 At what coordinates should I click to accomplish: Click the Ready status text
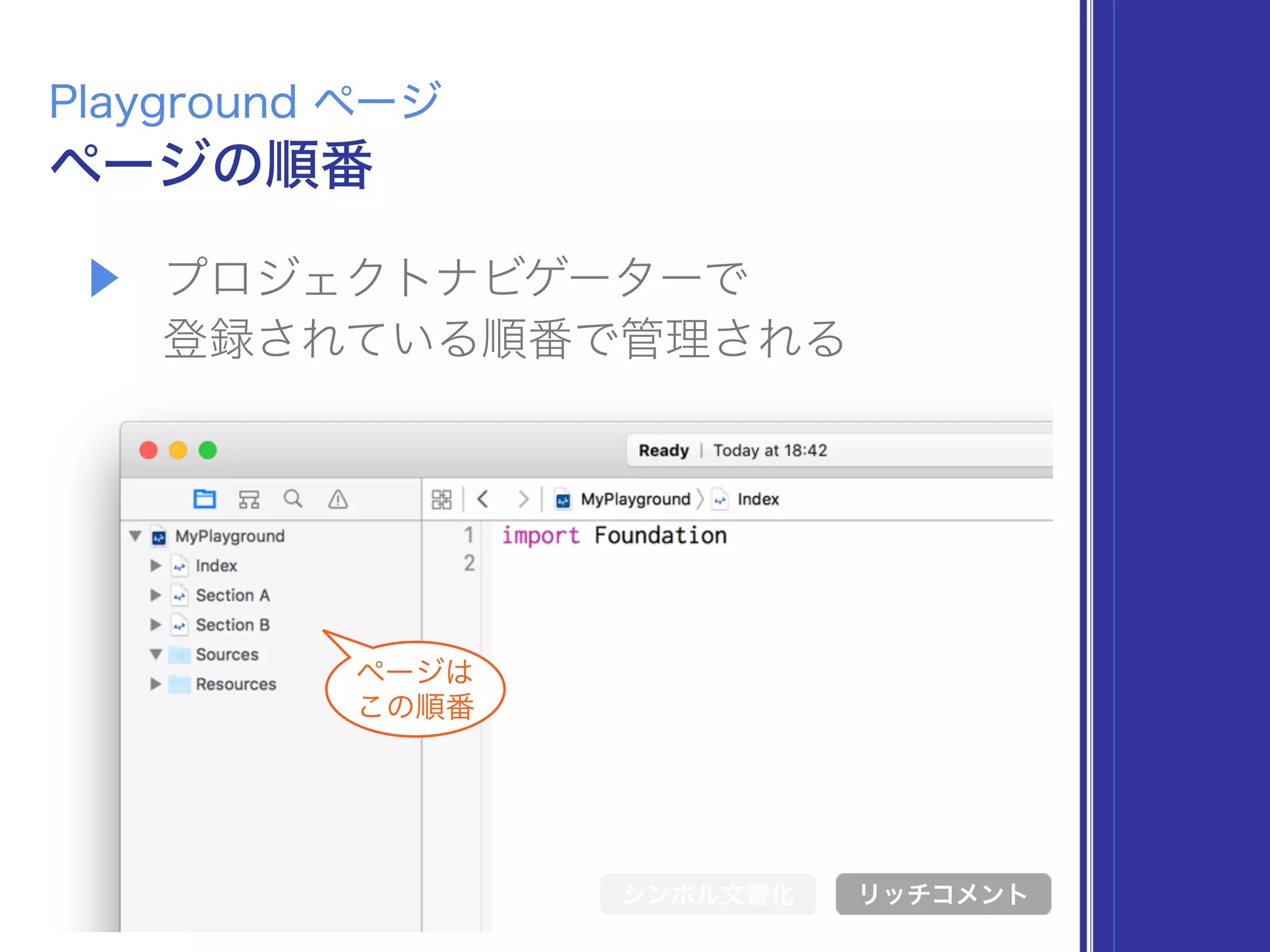(664, 451)
